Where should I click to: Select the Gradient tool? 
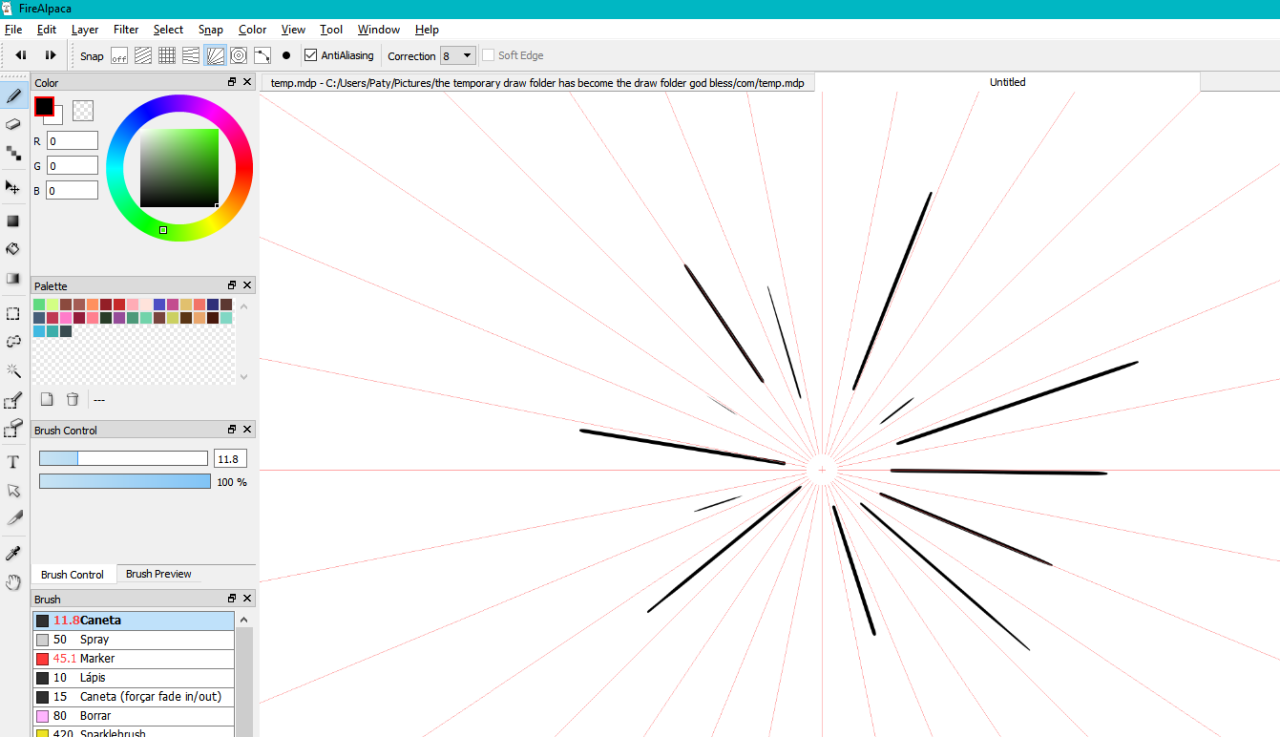pos(14,278)
